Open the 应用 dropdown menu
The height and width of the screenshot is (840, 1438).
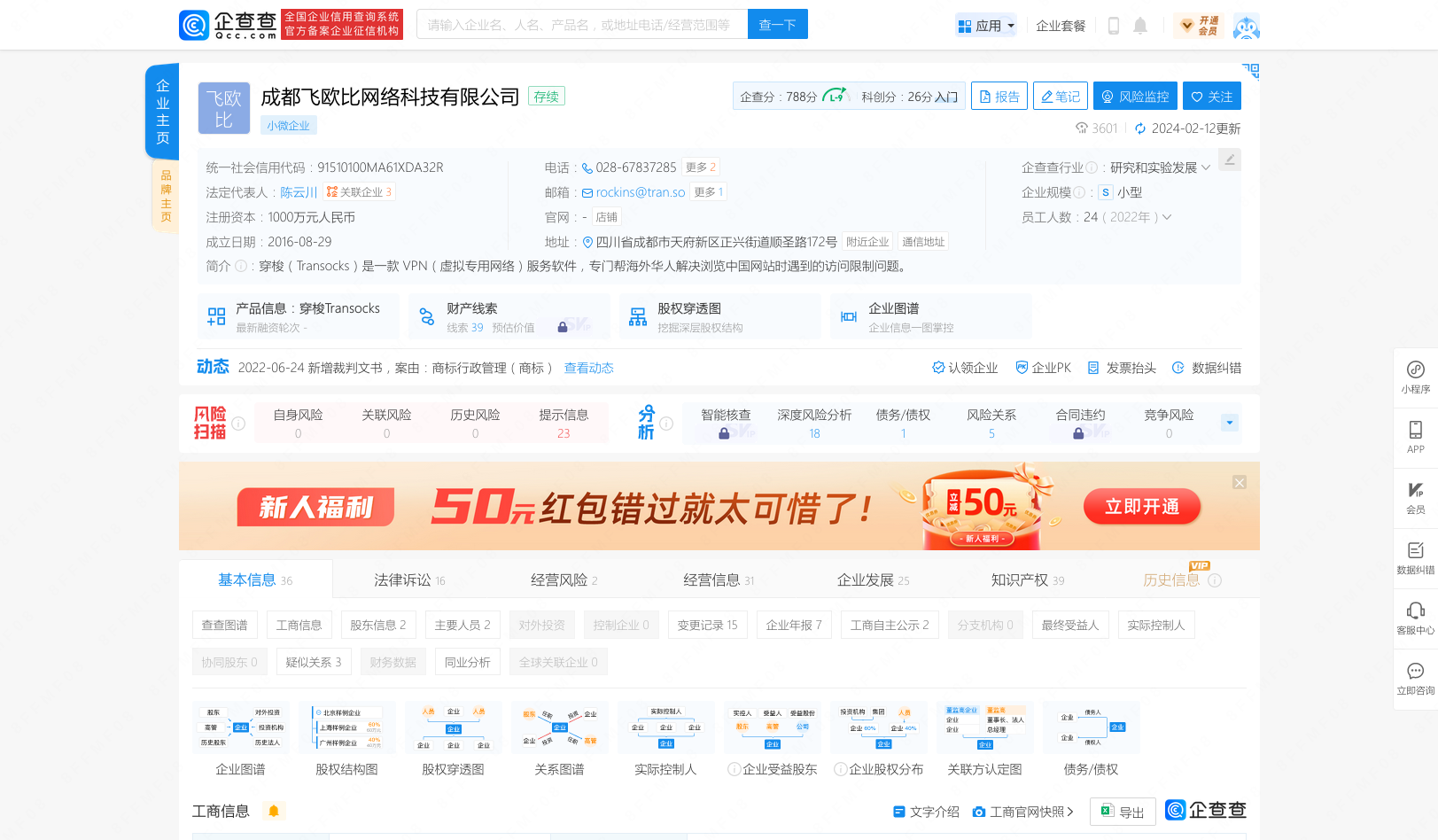click(x=986, y=26)
